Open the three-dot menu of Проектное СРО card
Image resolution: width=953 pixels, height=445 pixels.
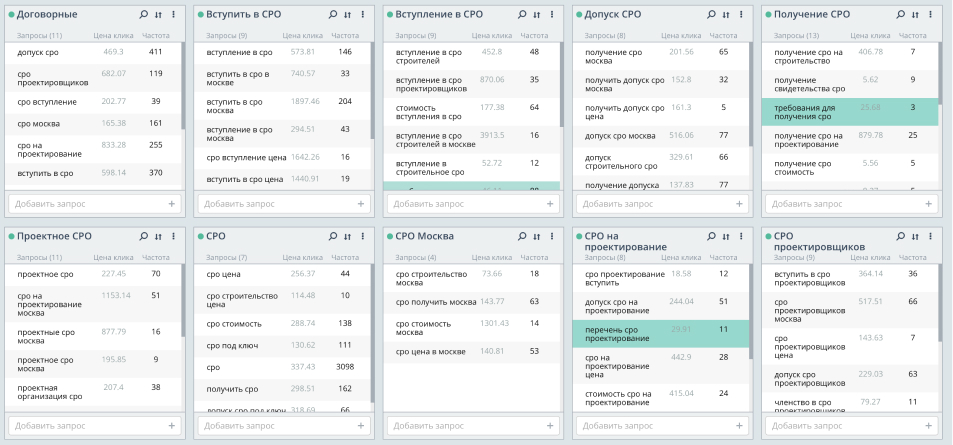tap(173, 236)
